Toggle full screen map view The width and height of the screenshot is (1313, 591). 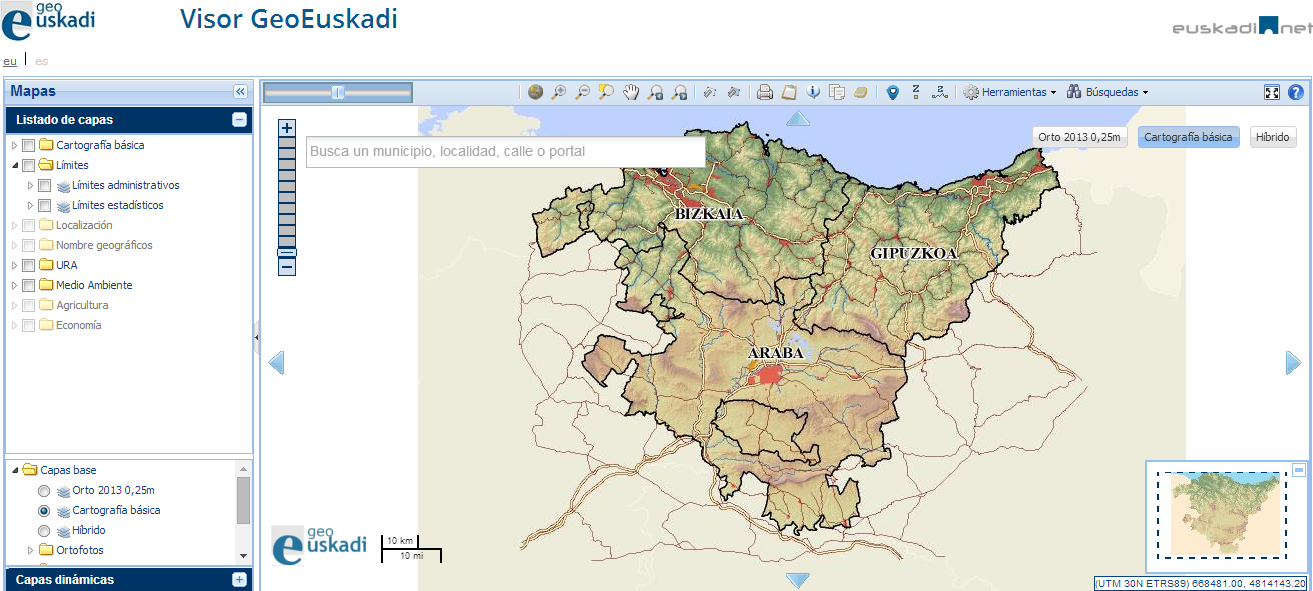1272,92
